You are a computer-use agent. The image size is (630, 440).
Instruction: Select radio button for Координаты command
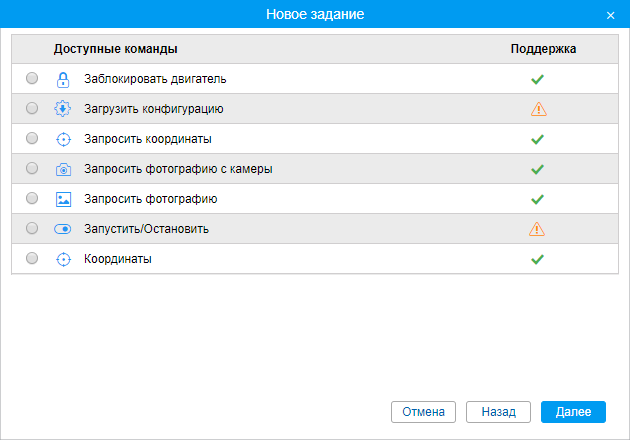point(32,258)
